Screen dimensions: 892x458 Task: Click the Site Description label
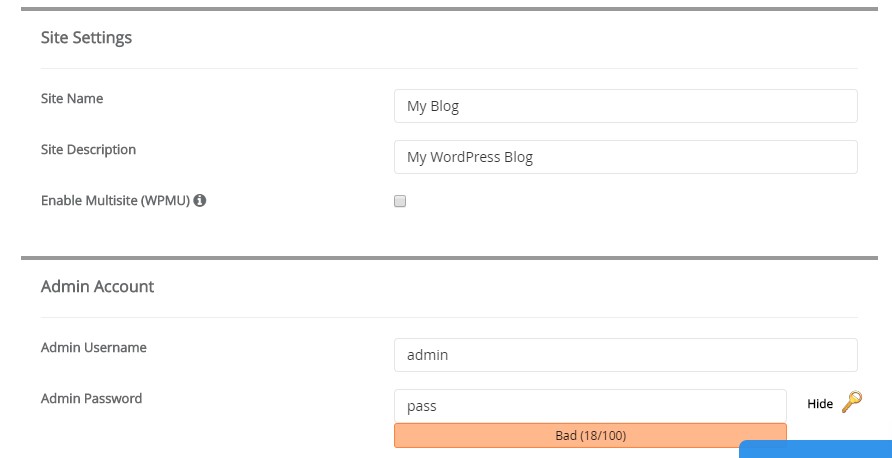click(89, 150)
